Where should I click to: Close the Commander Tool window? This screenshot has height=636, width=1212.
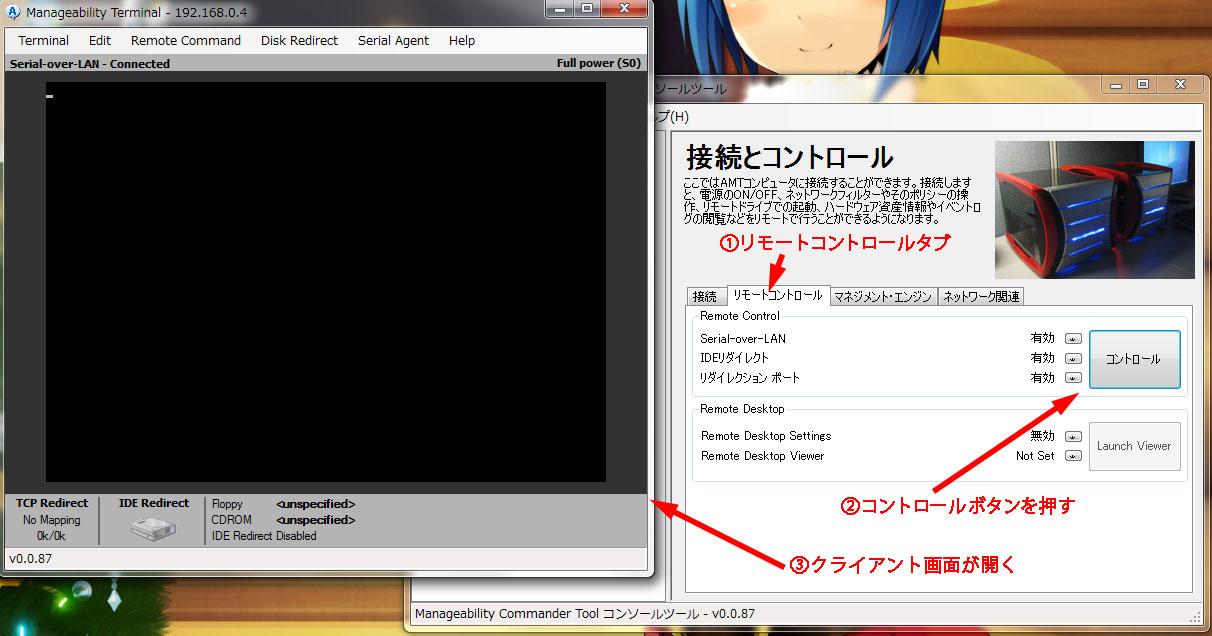click(x=1180, y=85)
